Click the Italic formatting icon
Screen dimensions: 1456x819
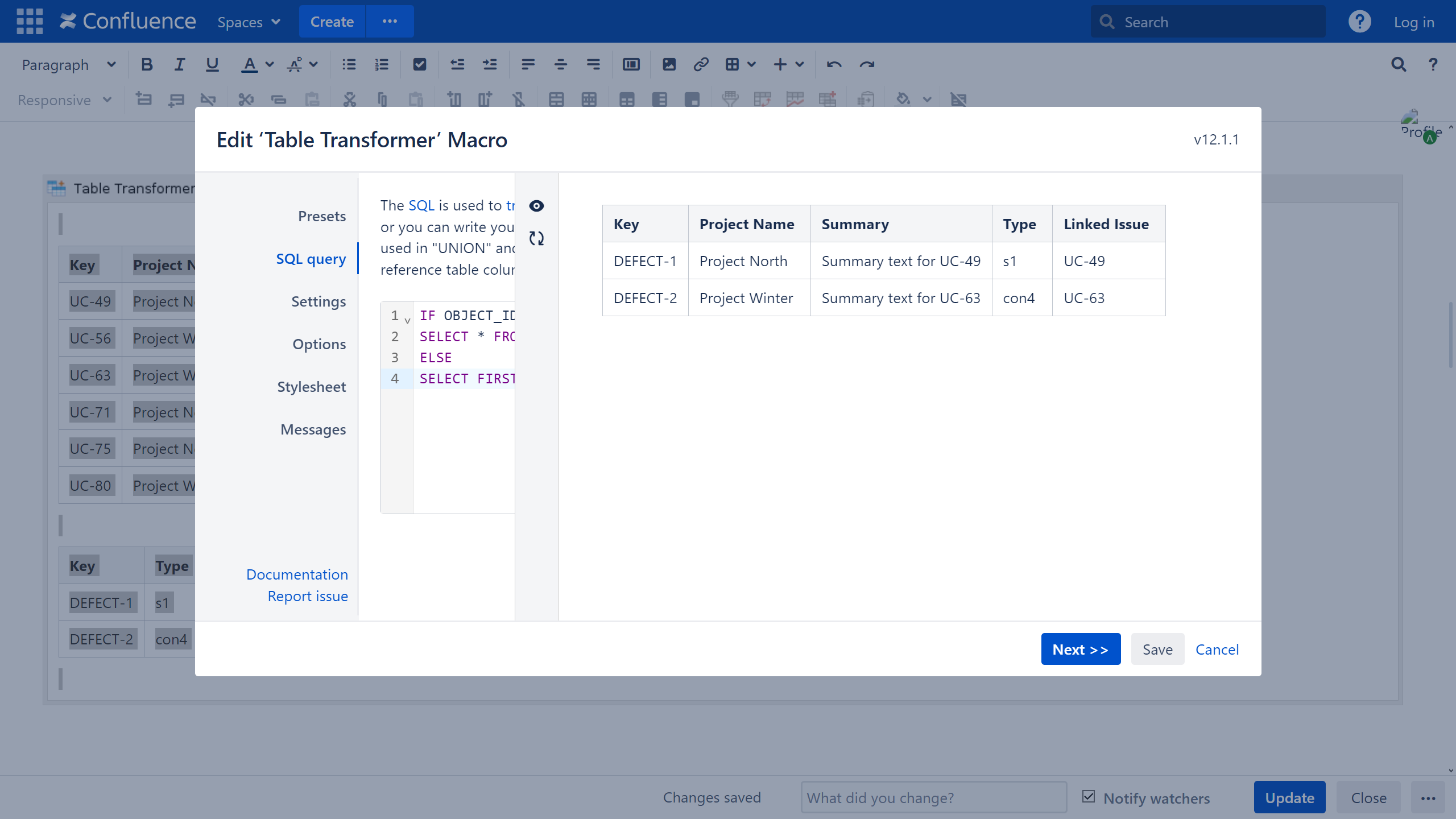(x=179, y=65)
